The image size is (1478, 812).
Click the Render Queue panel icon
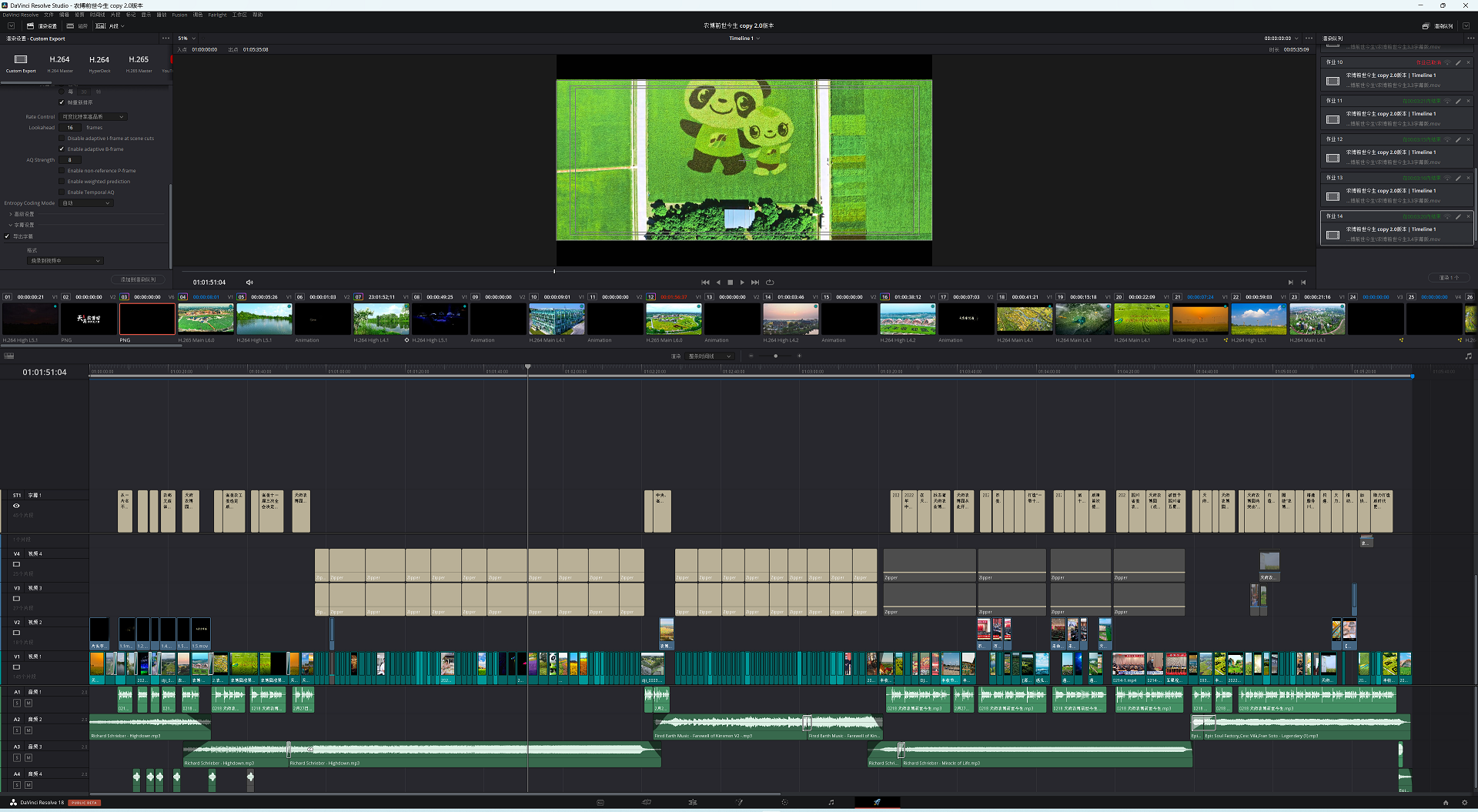(x=1426, y=26)
